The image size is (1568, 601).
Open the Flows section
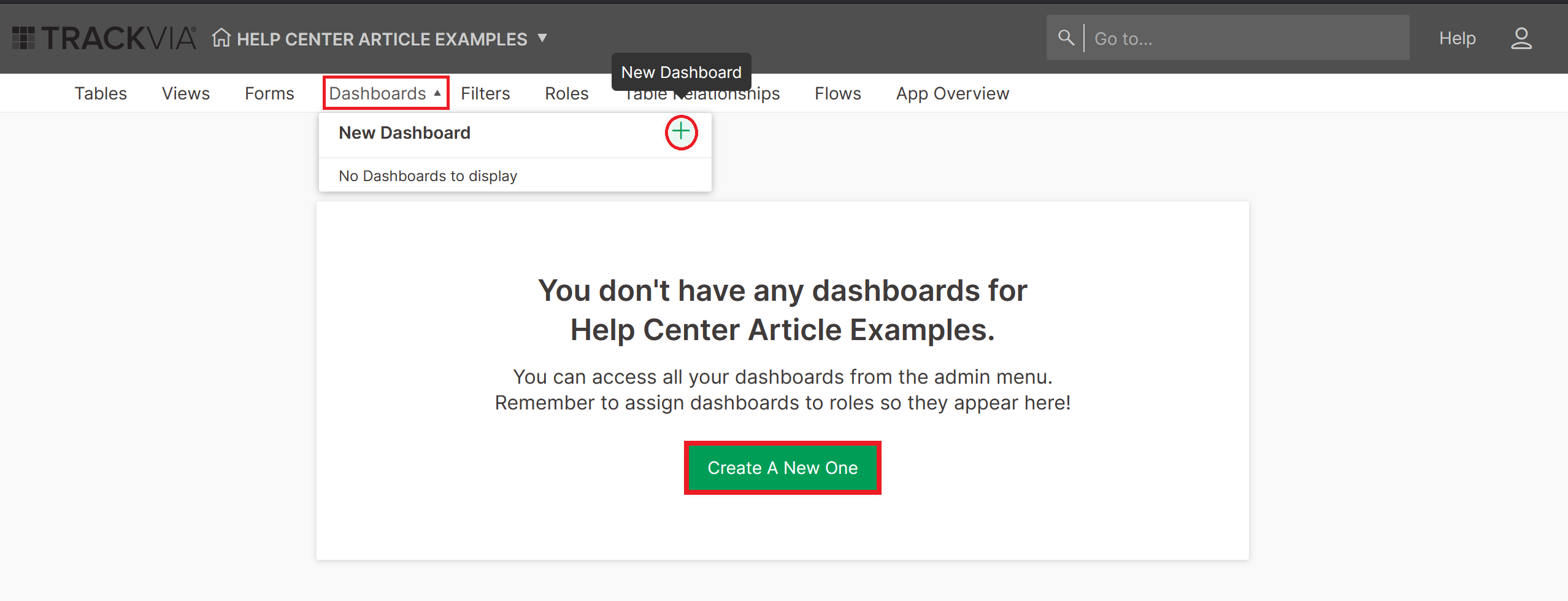tap(837, 93)
